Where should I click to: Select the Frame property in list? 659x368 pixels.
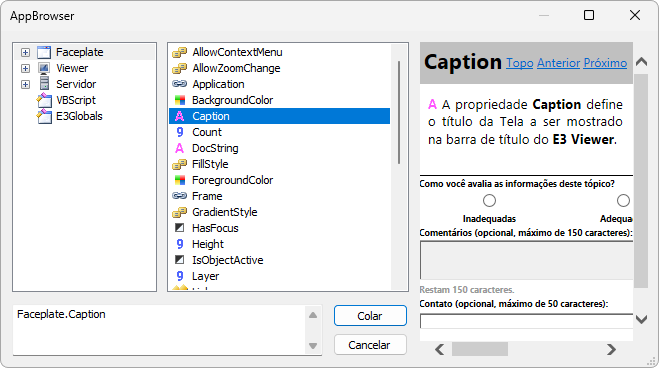click(207, 196)
